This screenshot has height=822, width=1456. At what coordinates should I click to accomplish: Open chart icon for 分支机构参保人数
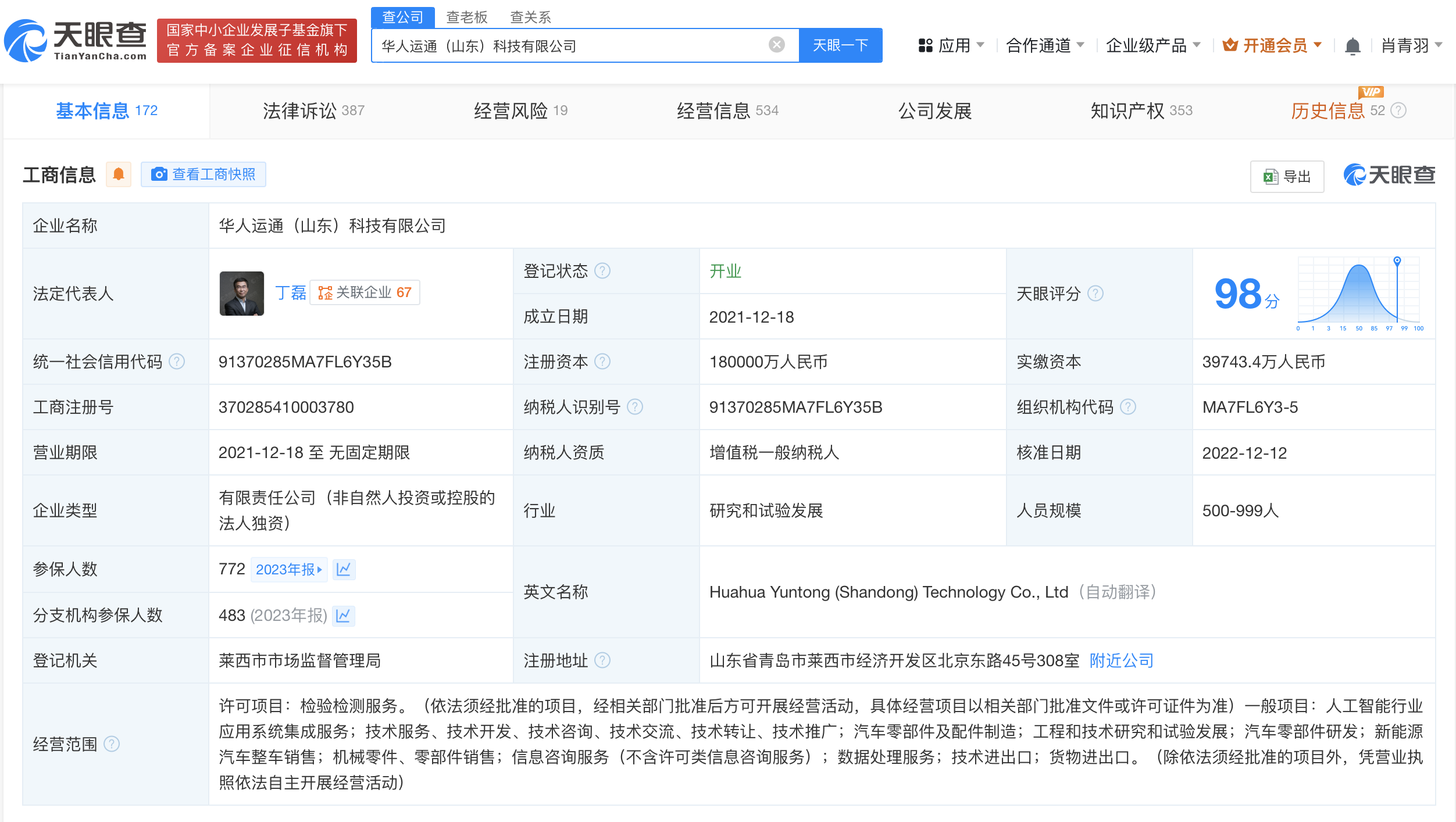343,615
